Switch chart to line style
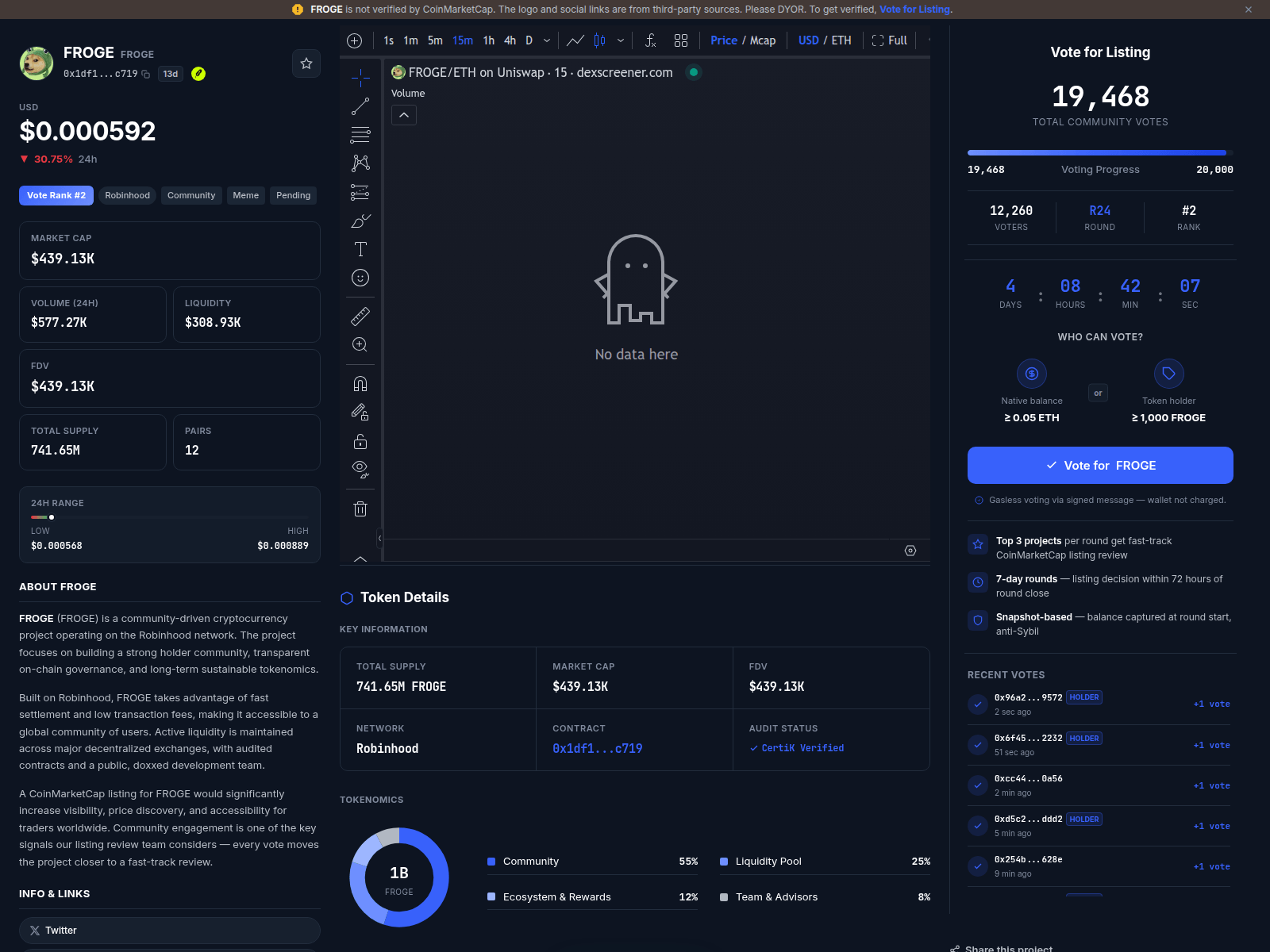1270x952 pixels. tap(575, 40)
